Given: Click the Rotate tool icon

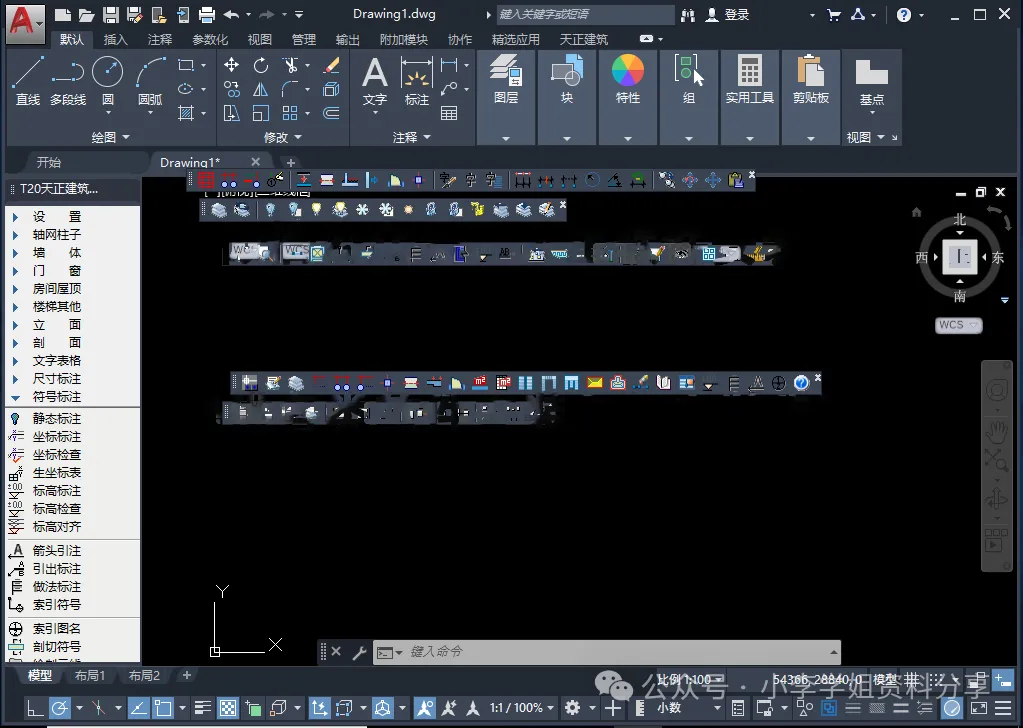Looking at the screenshot, I should pyautogui.click(x=260, y=65).
